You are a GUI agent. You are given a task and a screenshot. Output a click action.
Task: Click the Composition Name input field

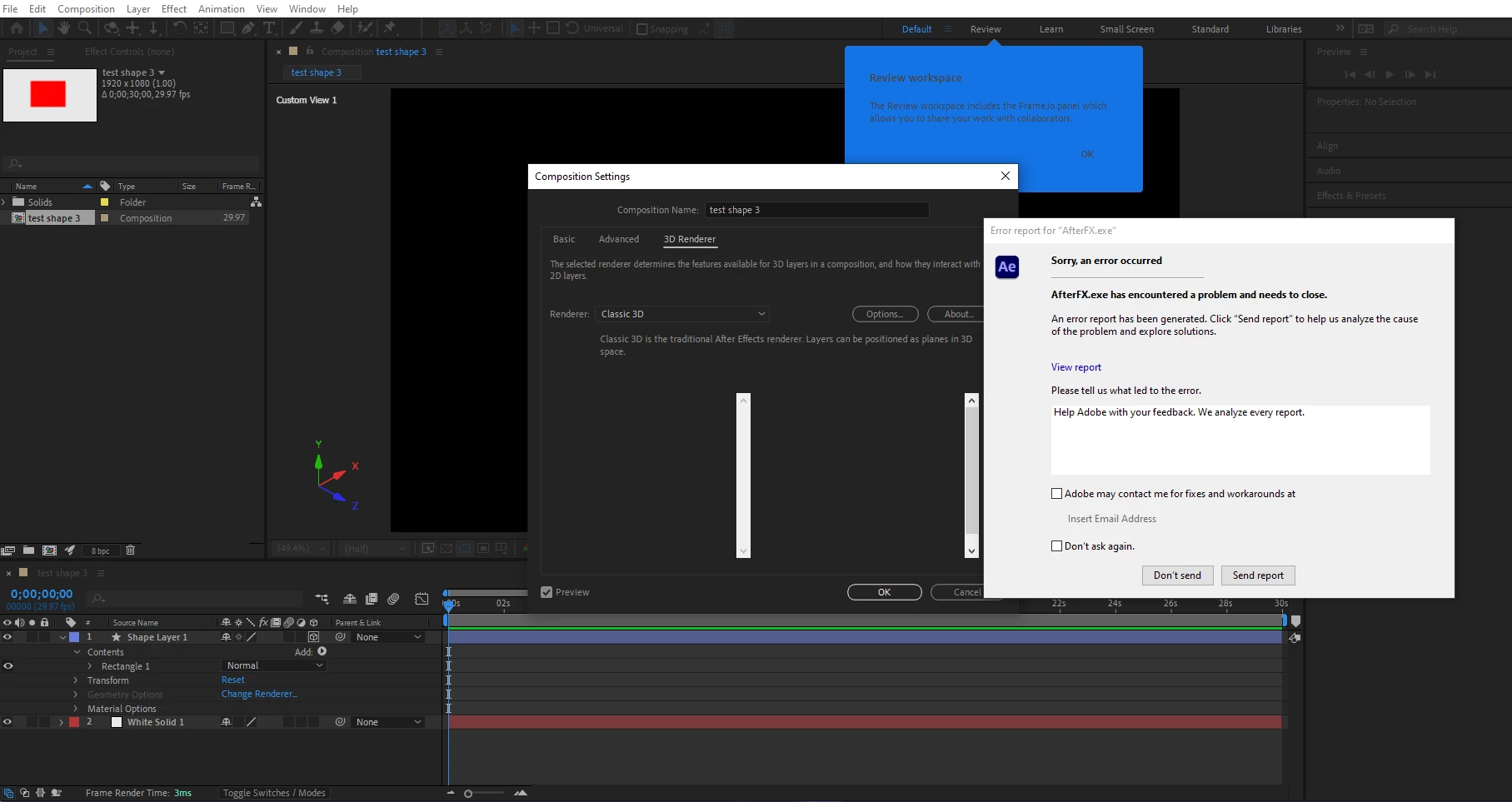point(816,210)
